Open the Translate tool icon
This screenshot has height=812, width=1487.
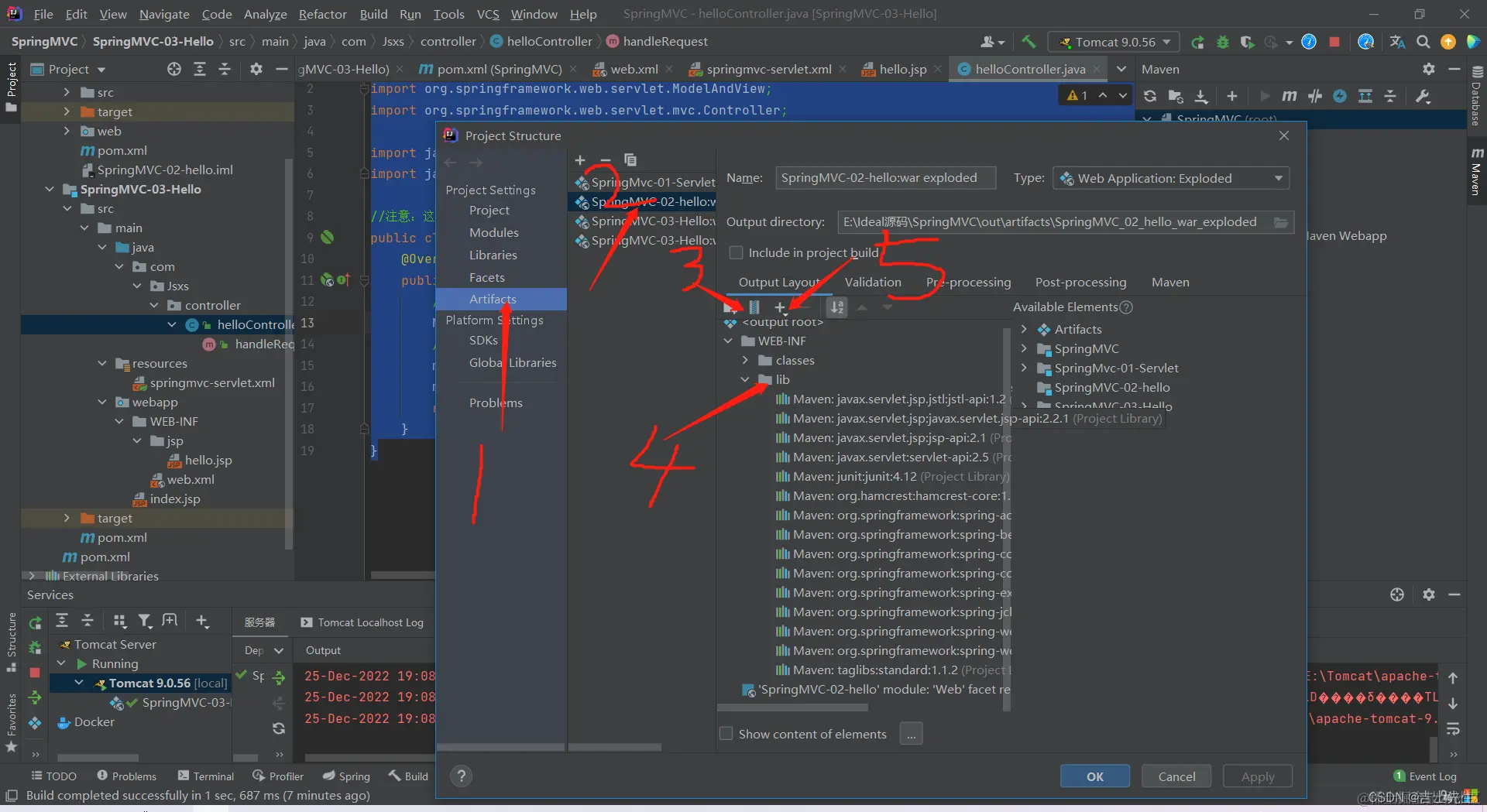[1397, 42]
